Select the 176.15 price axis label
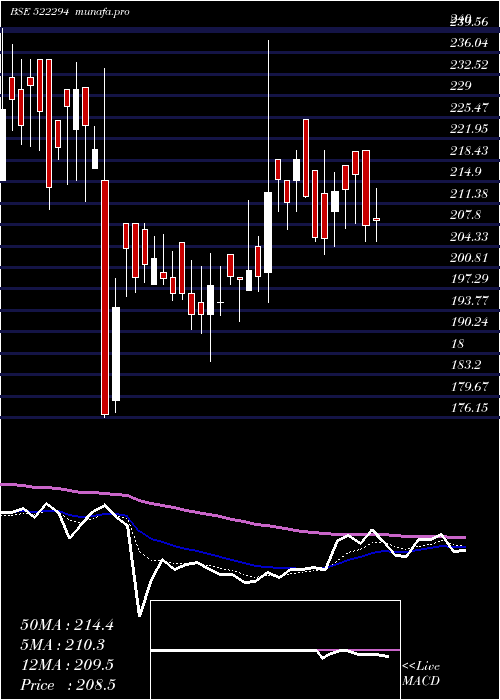The width and height of the screenshot is (500, 700). 469,408
